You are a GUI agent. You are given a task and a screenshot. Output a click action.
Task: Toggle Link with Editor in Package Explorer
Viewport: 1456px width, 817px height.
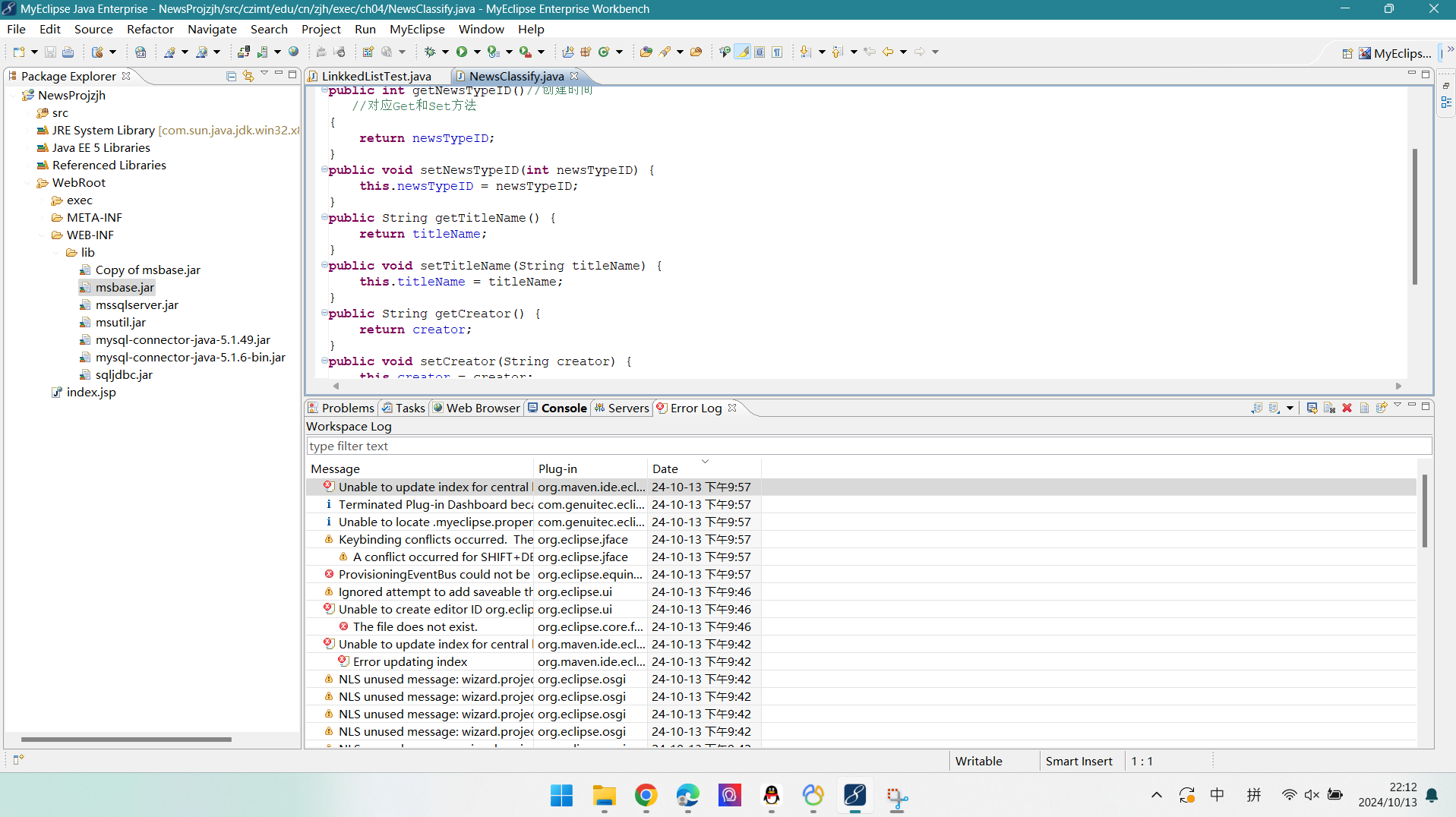[248, 76]
